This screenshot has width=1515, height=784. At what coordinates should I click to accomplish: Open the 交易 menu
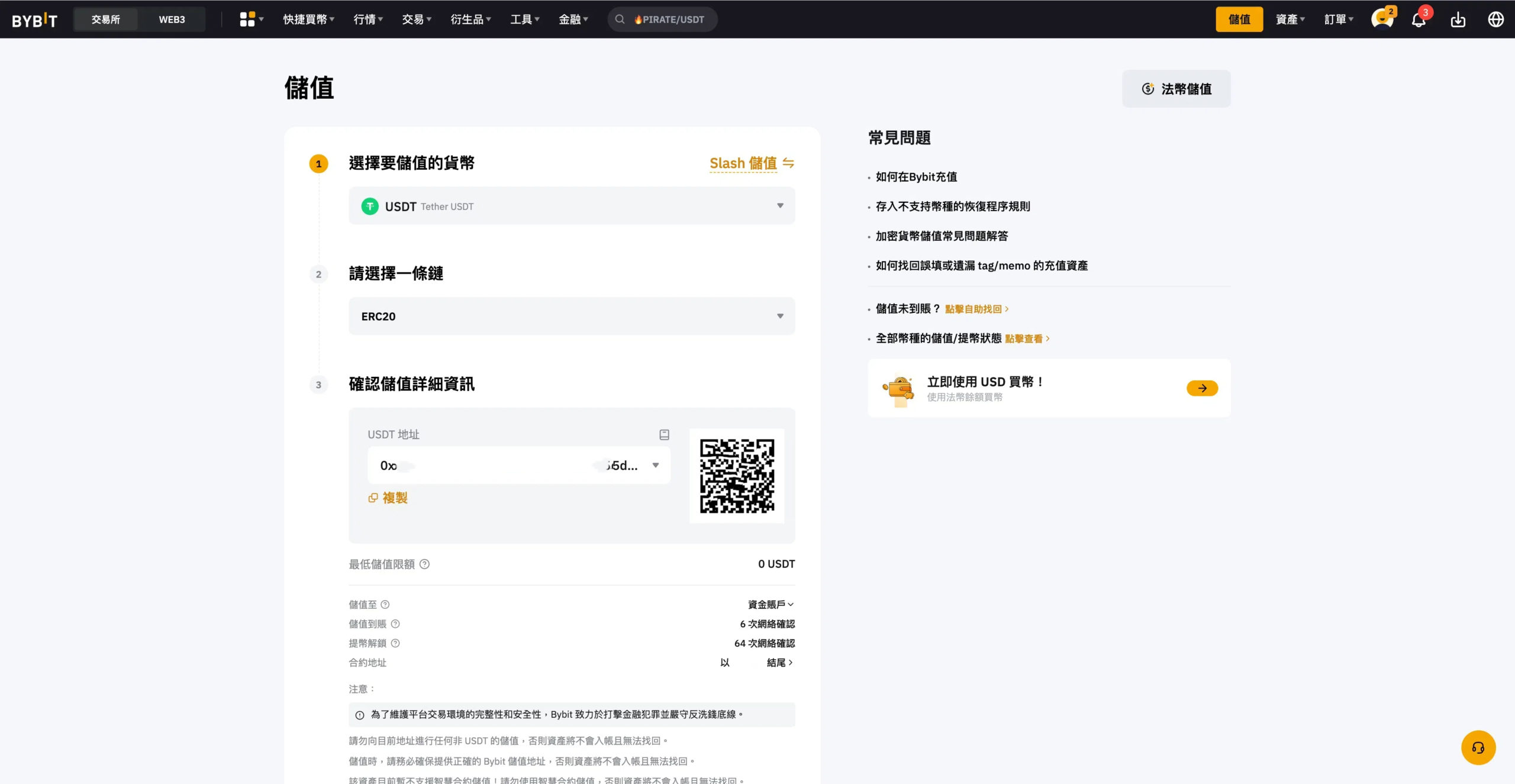coord(417,20)
